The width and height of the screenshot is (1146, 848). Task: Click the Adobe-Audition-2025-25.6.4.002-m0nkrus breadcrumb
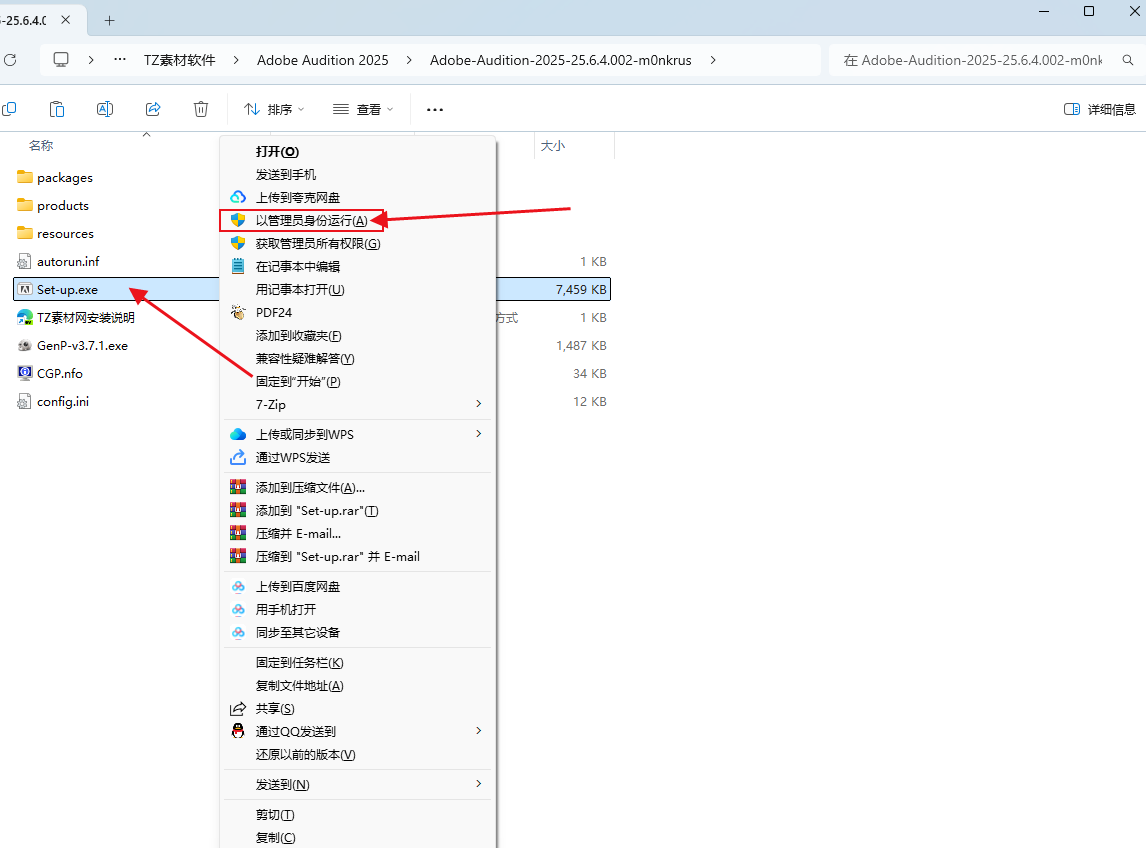(x=561, y=60)
